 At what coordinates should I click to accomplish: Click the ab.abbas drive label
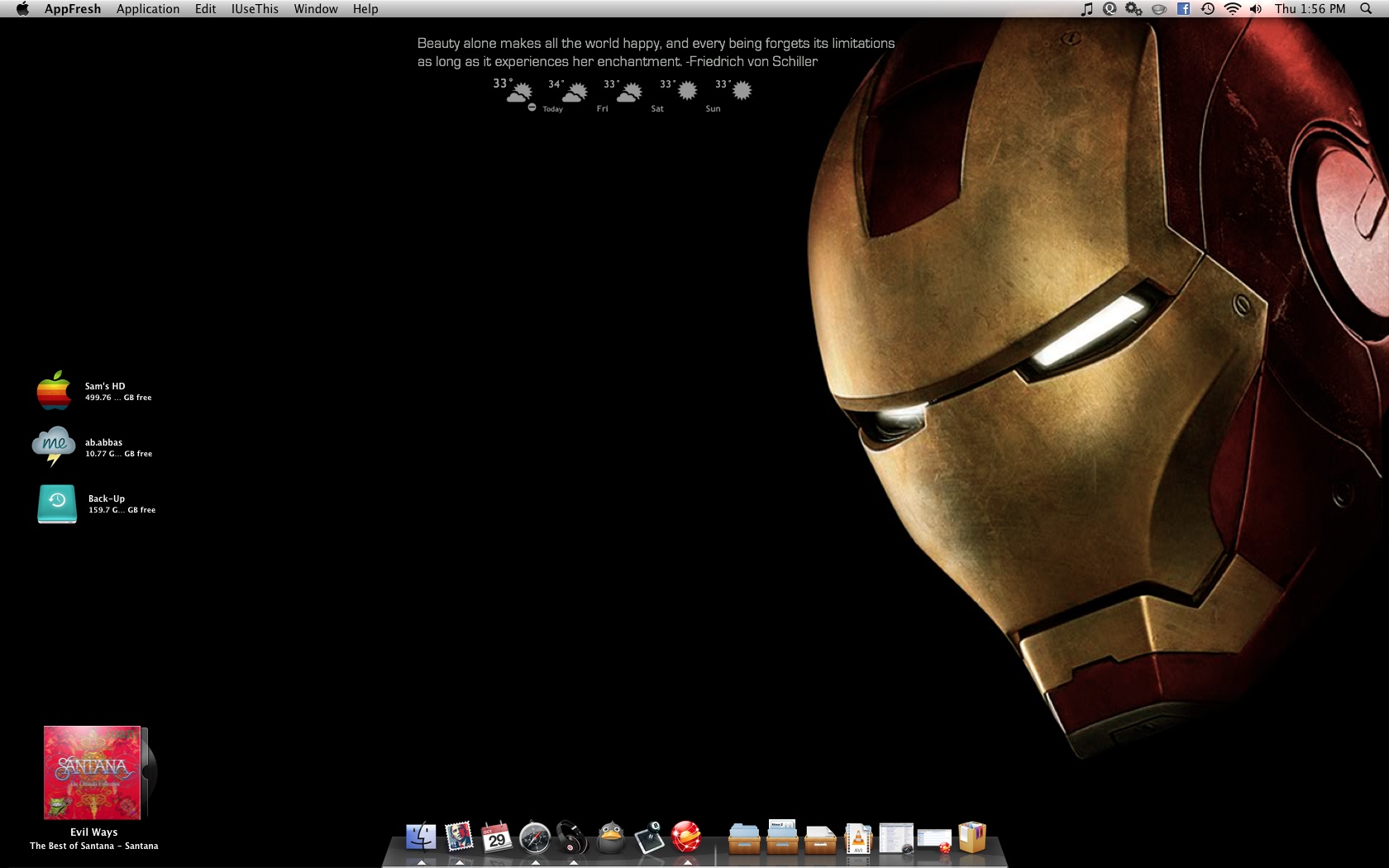[x=103, y=442]
